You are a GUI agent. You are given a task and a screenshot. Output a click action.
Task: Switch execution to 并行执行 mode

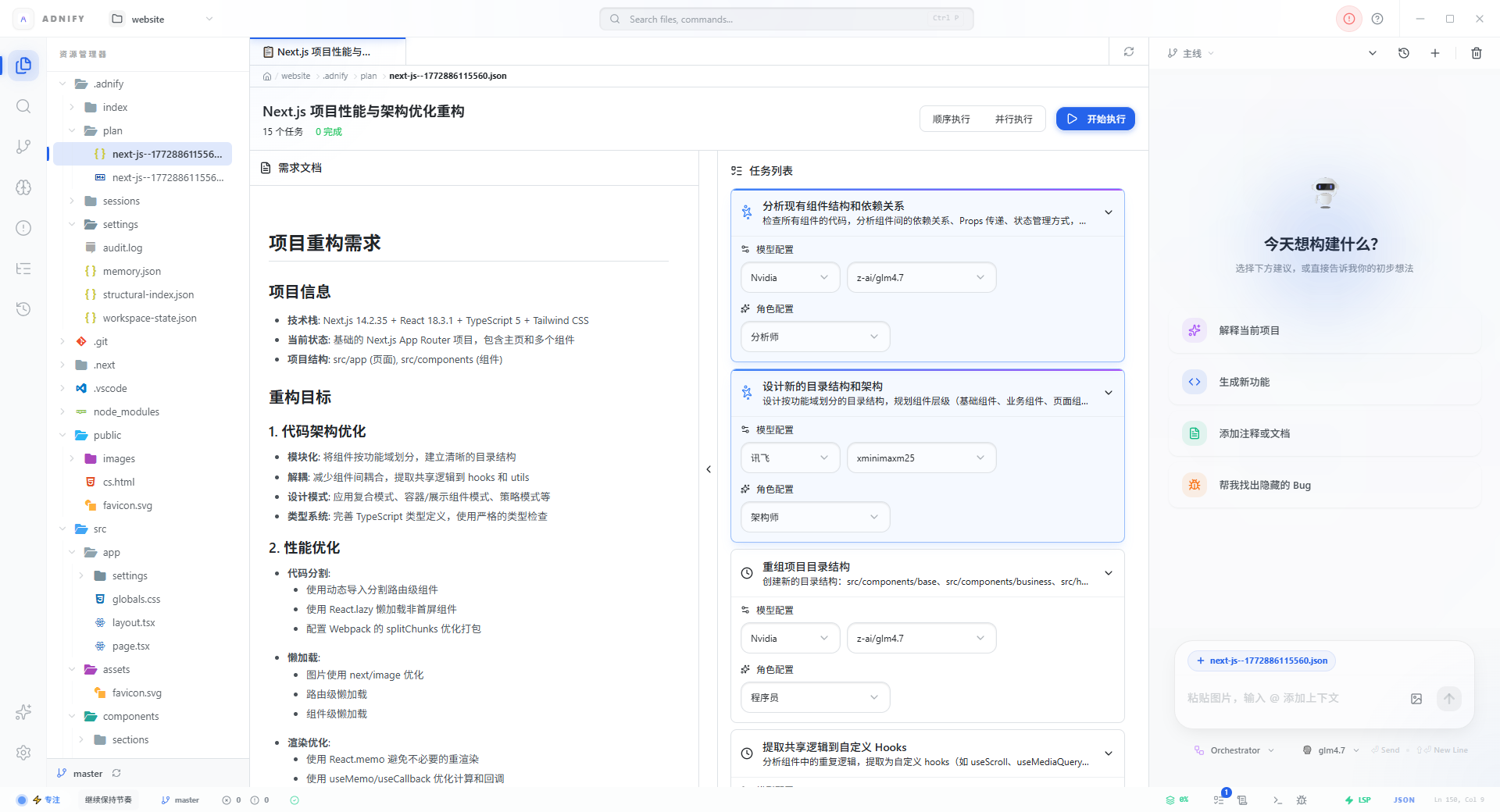tap(1014, 119)
